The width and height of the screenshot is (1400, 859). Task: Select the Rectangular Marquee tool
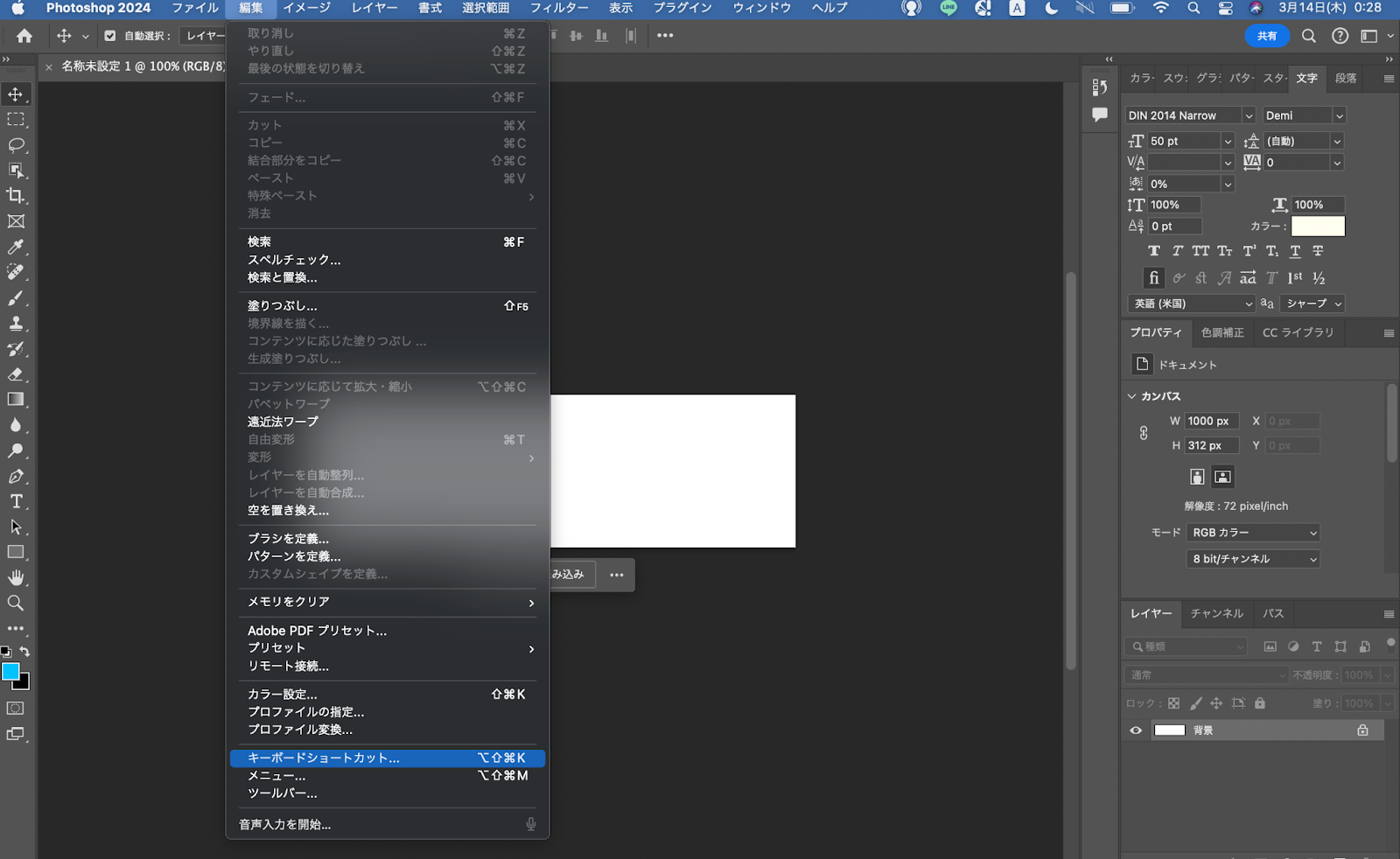(x=16, y=119)
